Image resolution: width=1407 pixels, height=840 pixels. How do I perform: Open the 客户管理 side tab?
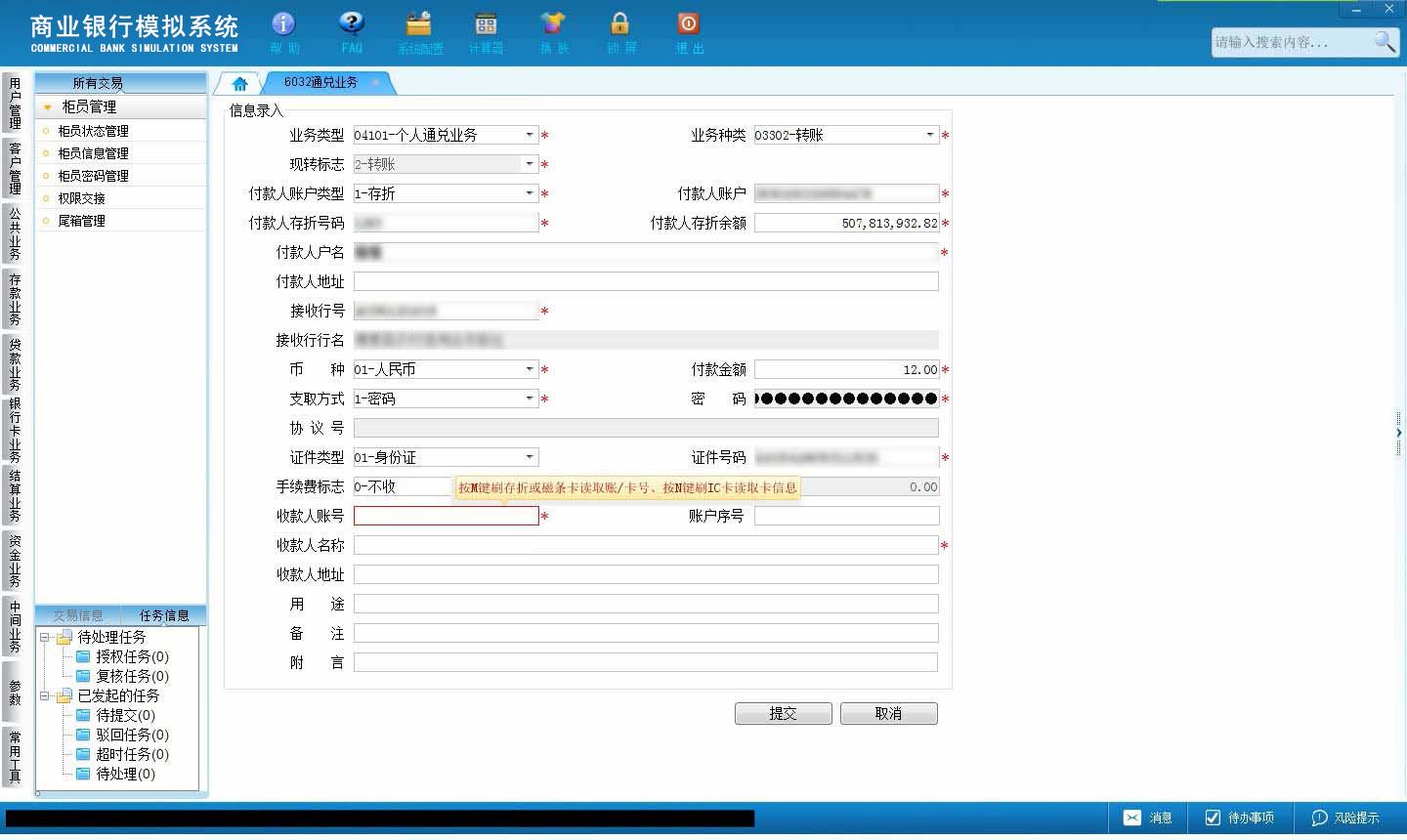15,168
